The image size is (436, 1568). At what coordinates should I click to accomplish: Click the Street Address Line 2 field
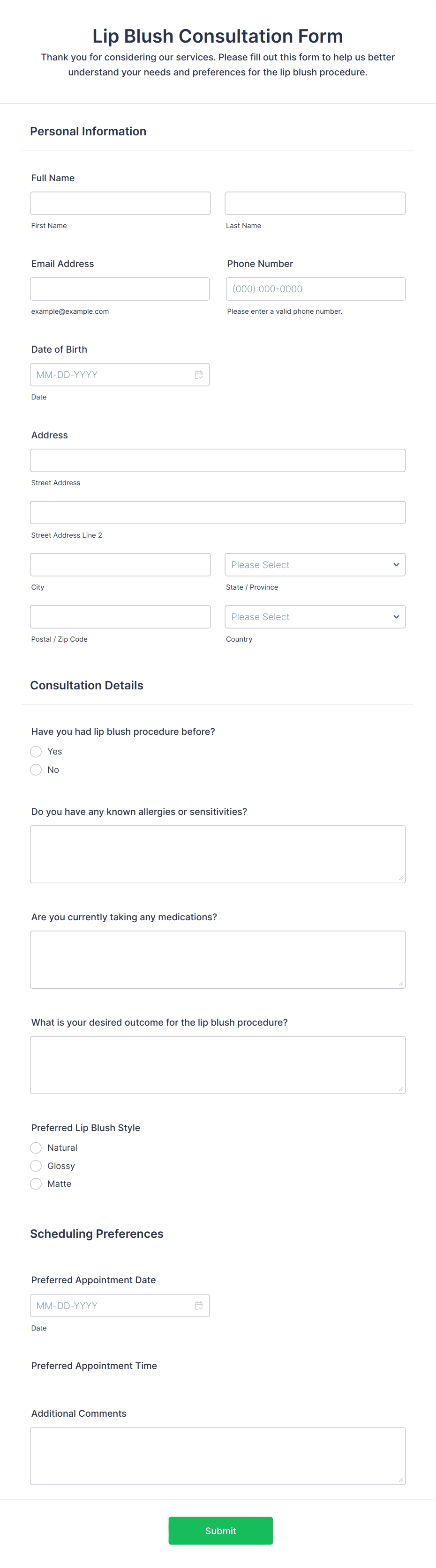point(218,512)
